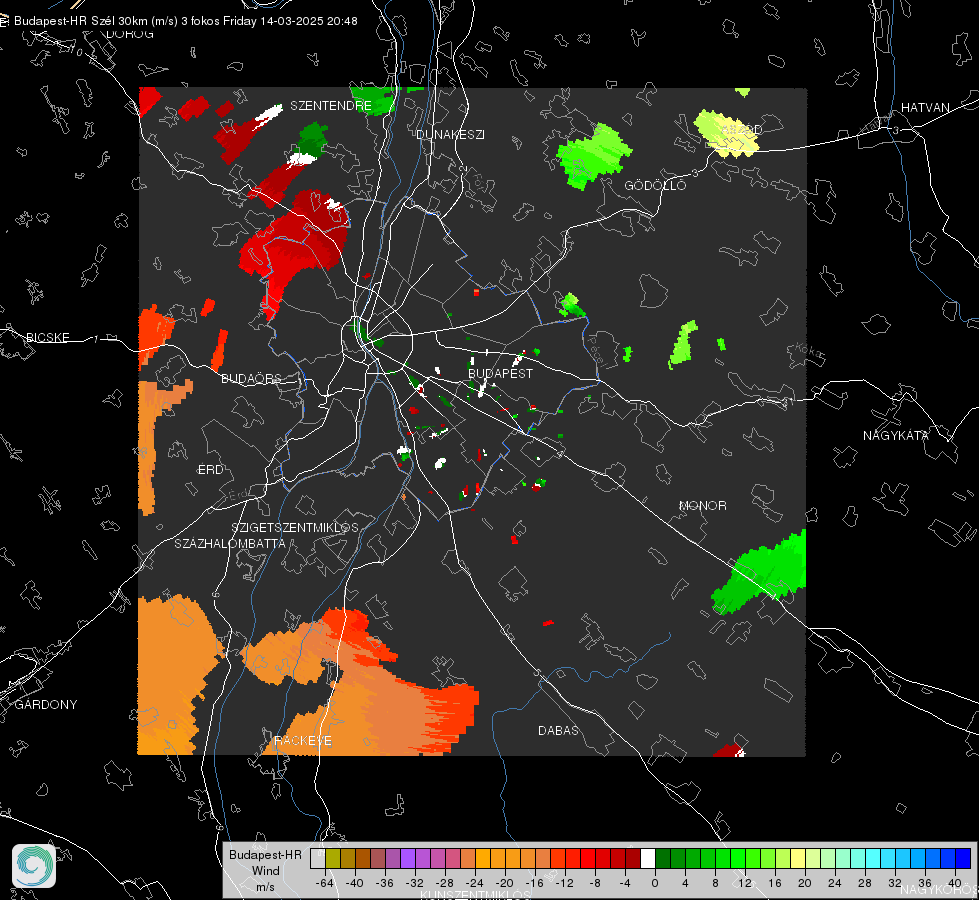Click the -24 legend scale value
This screenshot has width=979, height=900.
point(475,883)
